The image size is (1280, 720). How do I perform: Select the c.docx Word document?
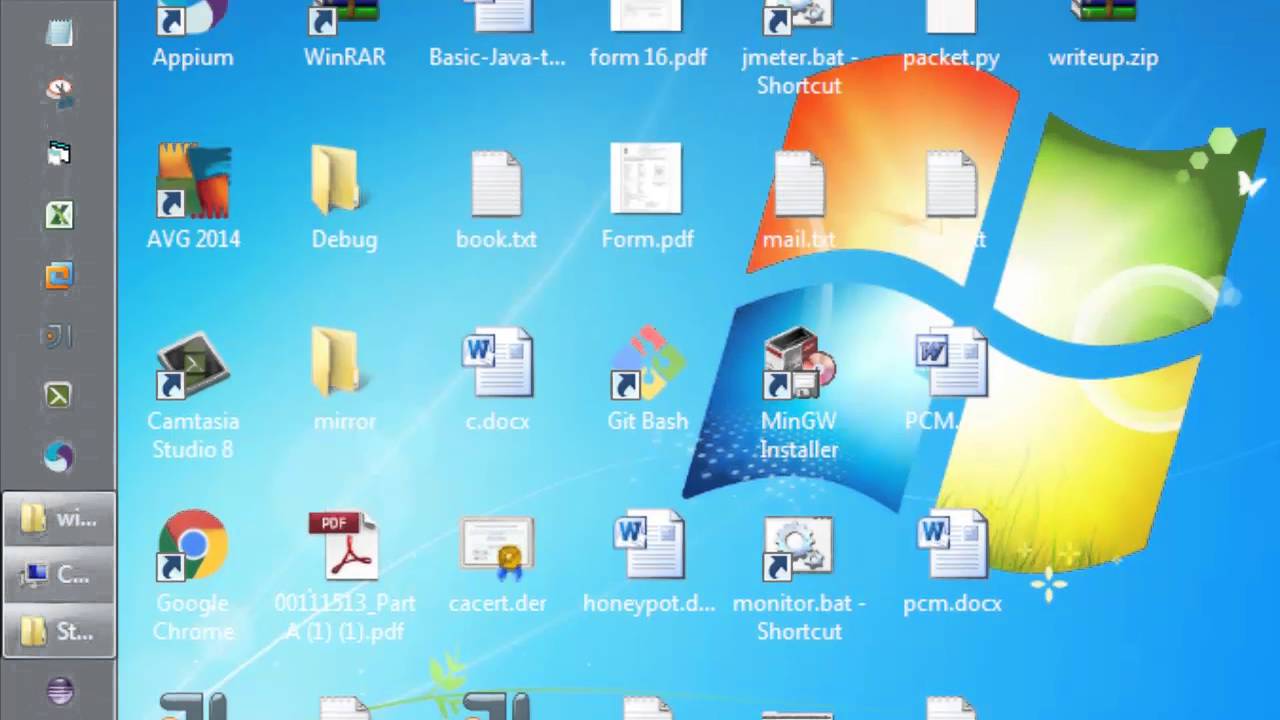497,380
